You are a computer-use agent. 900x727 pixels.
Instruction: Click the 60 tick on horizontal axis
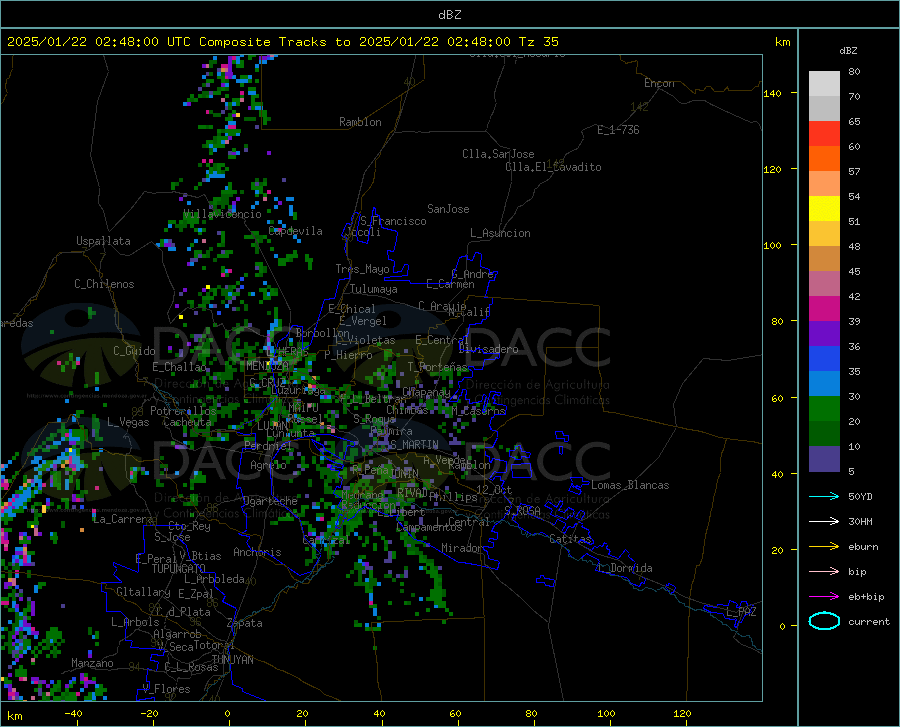pos(455,713)
